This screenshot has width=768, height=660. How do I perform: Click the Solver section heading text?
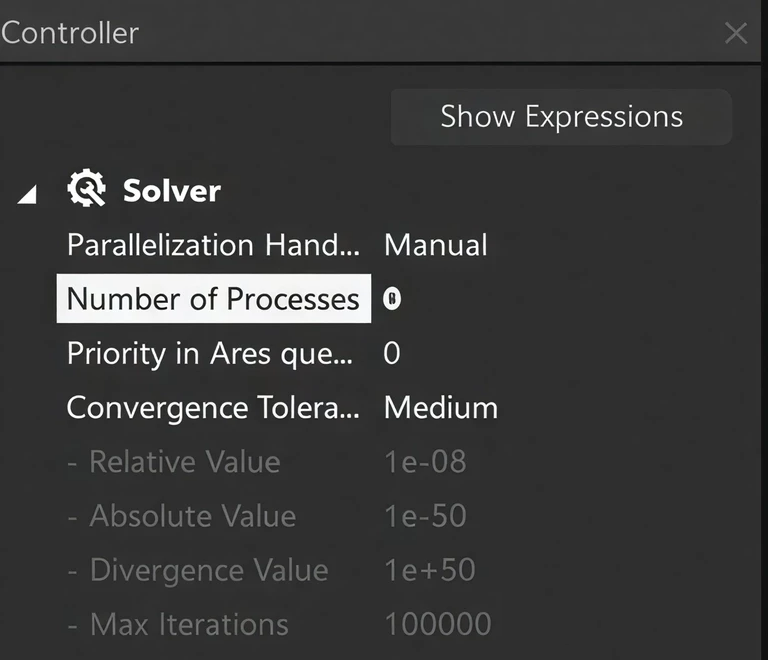(172, 190)
